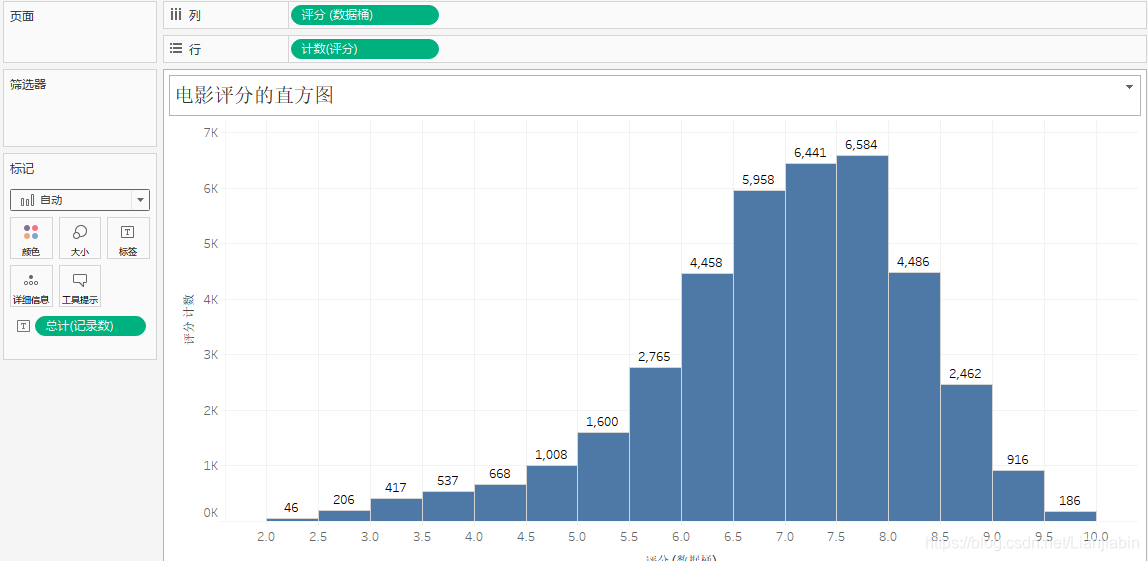Select the 计数(评分) pill on rows shelf
This screenshot has width=1148, height=561.
365,49
